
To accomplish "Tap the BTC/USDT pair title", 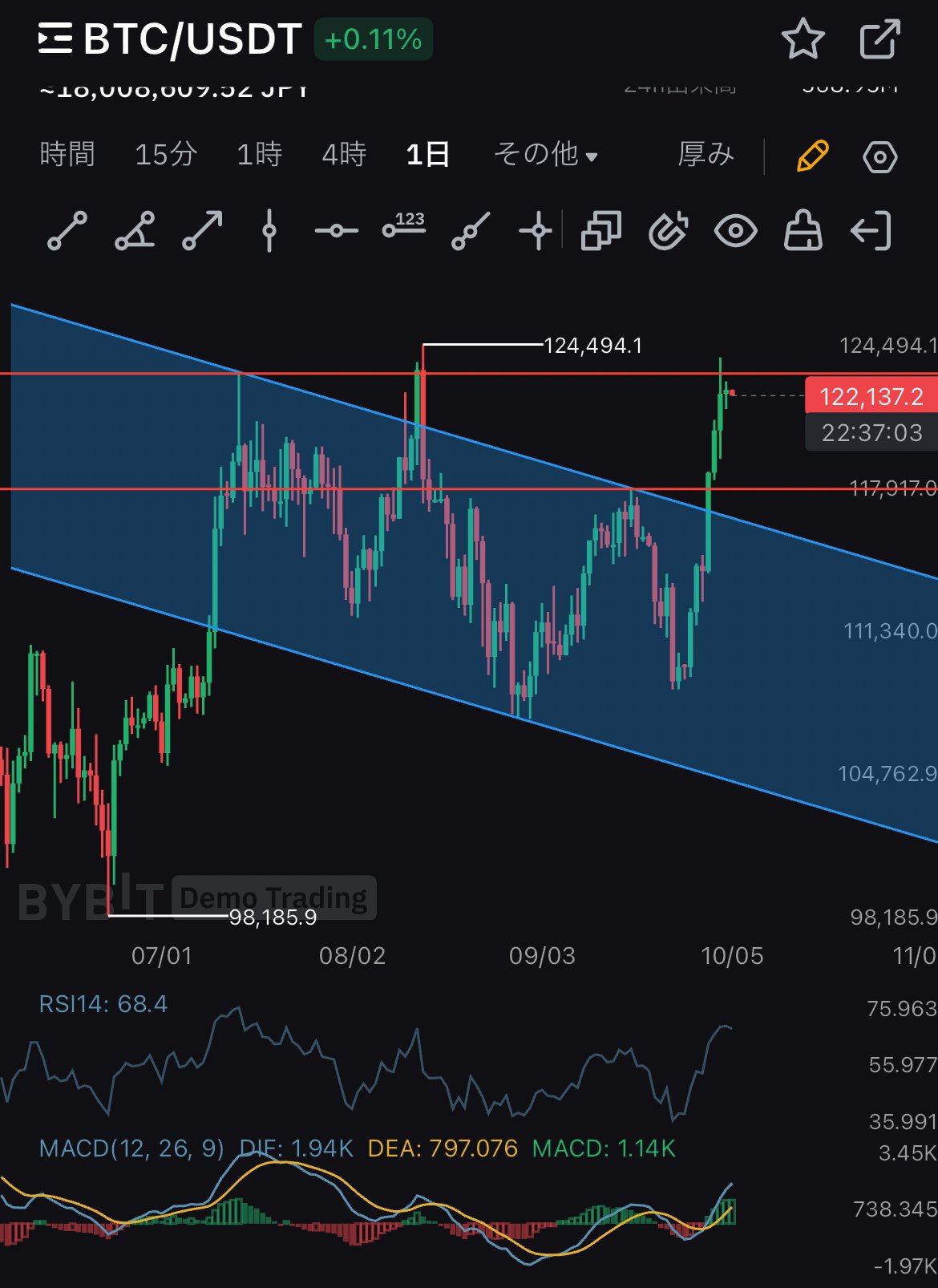I will [x=192, y=38].
